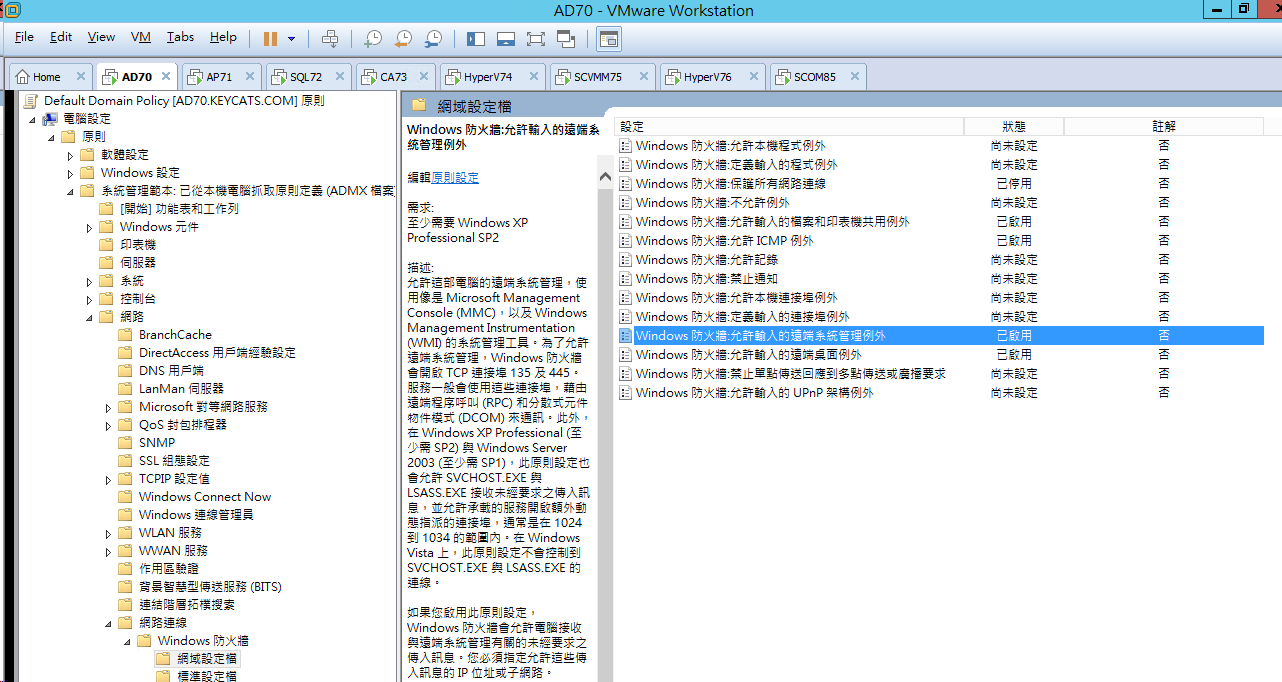This screenshot has height=682, width=1282.
Task: Select the 允許 ICMP 例外 policy row
Action: click(x=940, y=241)
